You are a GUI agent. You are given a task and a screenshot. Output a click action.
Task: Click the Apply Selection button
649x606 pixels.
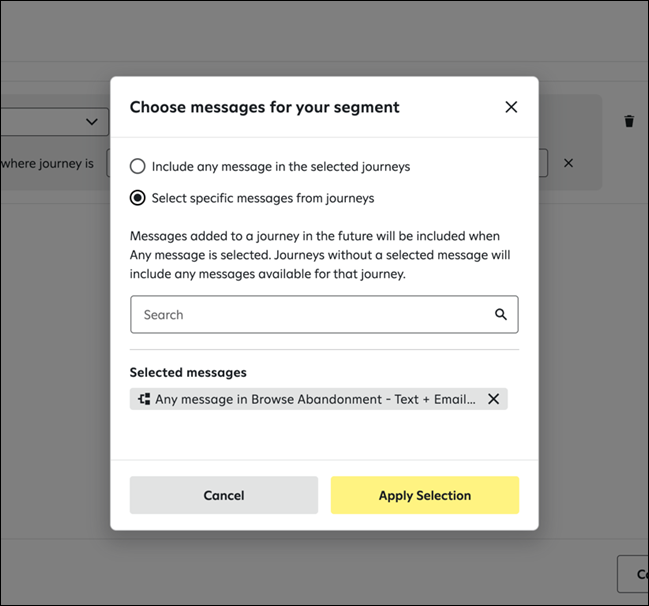coord(425,495)
